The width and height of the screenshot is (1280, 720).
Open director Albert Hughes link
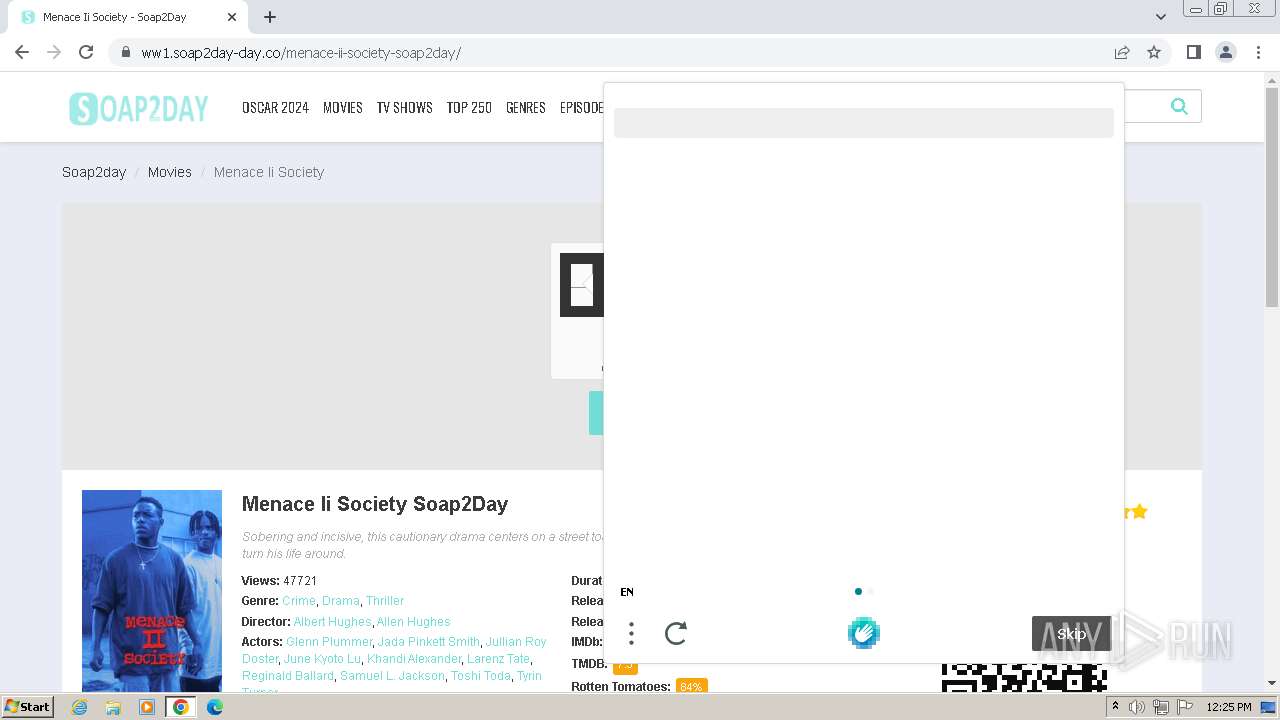point(332,622)
